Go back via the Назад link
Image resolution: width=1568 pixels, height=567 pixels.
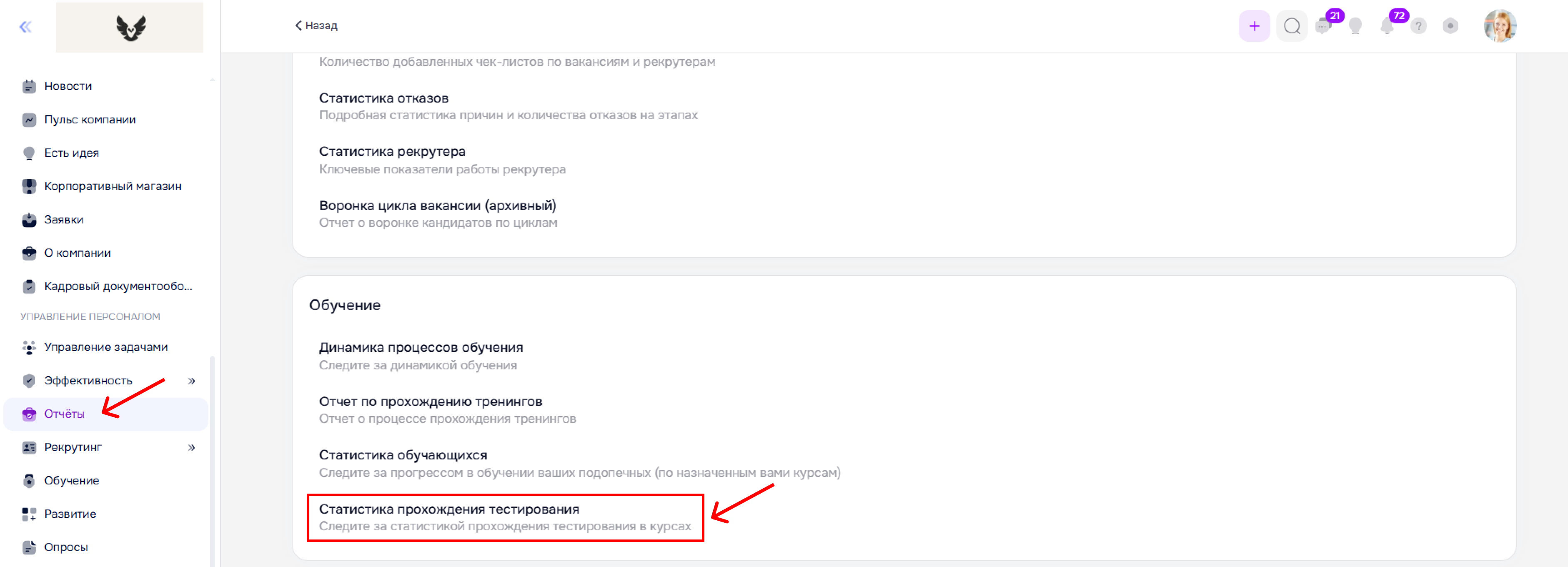click(316, 25)
